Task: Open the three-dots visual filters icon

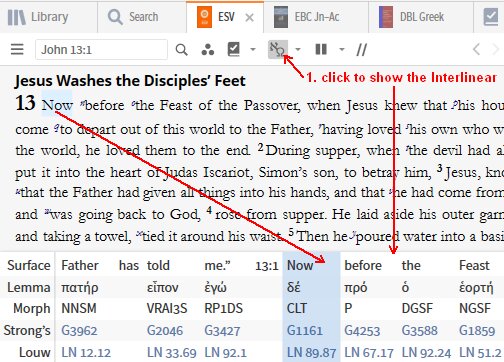Action: point(208,50)
